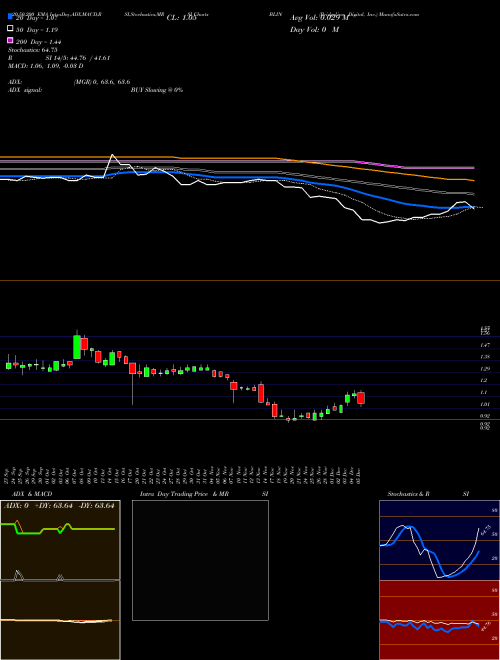Click the 1.01 price axis label

[485, 404]
